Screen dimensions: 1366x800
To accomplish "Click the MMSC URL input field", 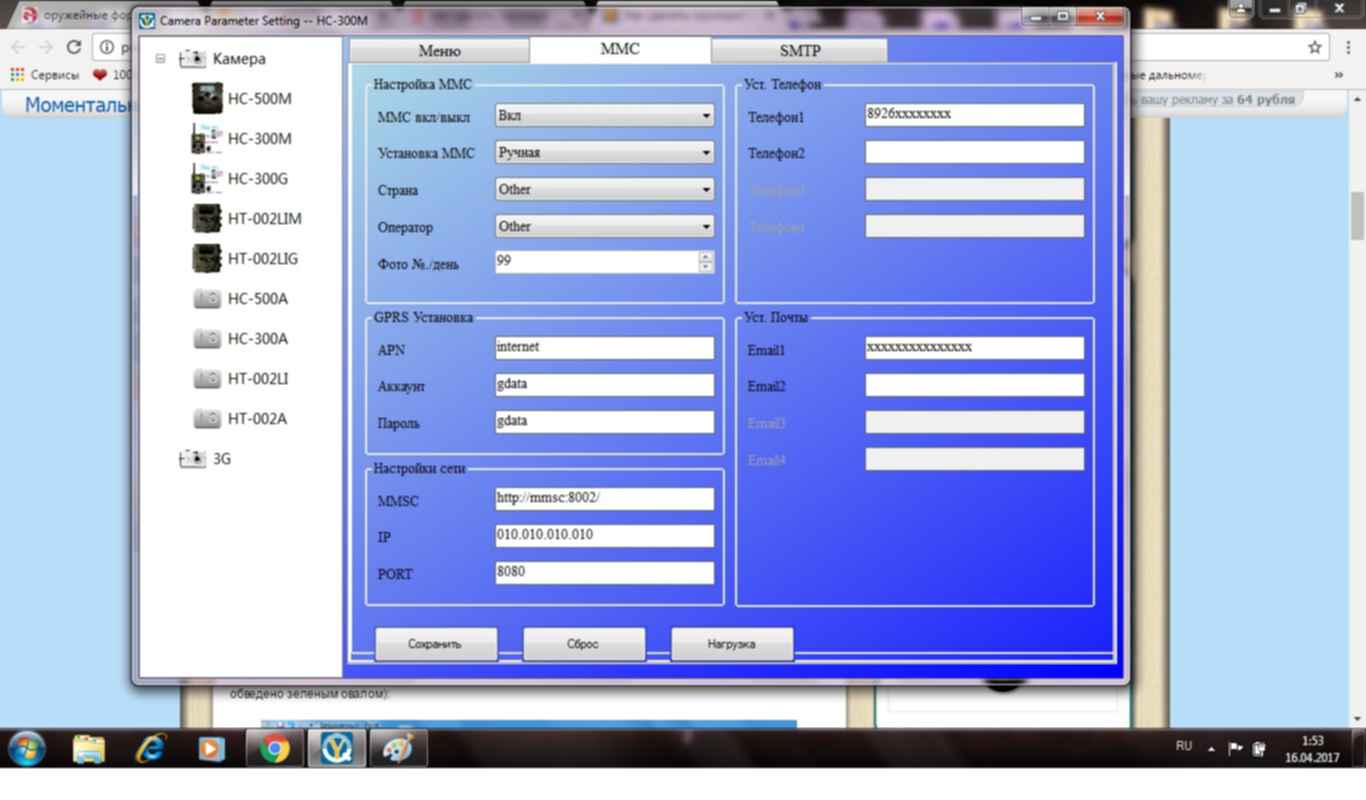I will tap(605, 499).
